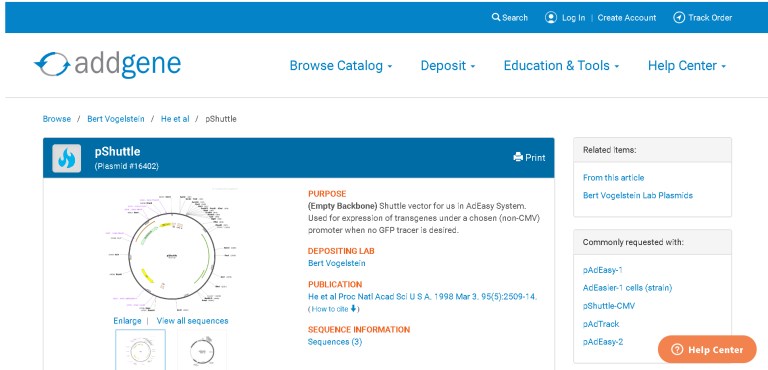This screenshot has width=768, height=370.
Task: Click the Log In user icon
Action: pos(551,18)
